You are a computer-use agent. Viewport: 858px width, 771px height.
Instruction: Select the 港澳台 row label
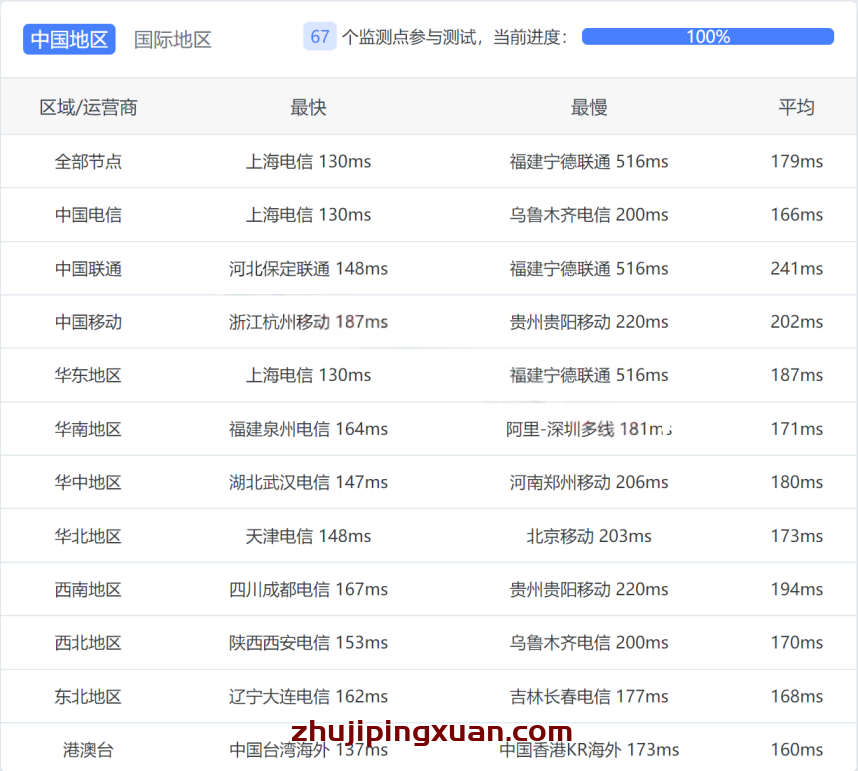point(88,750)
